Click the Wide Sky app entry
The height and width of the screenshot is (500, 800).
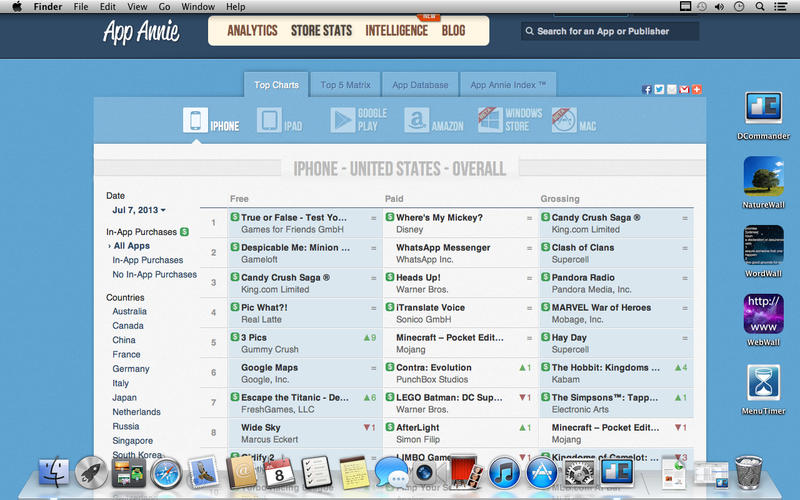(x=261, y=428)
